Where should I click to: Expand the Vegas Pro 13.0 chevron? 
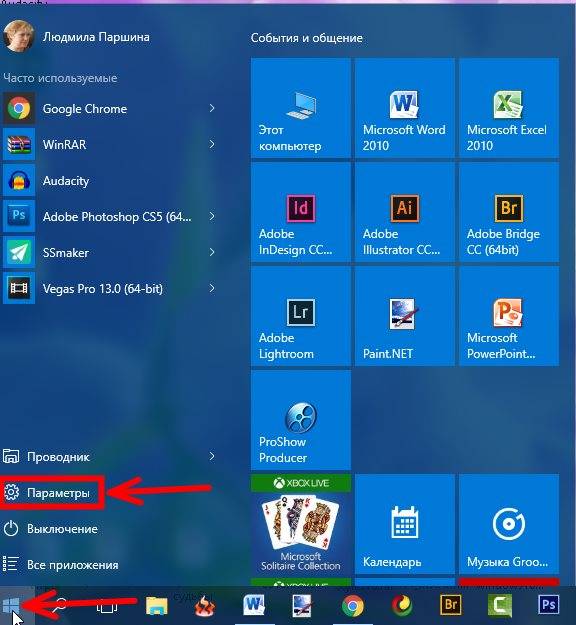pos(212,288)
